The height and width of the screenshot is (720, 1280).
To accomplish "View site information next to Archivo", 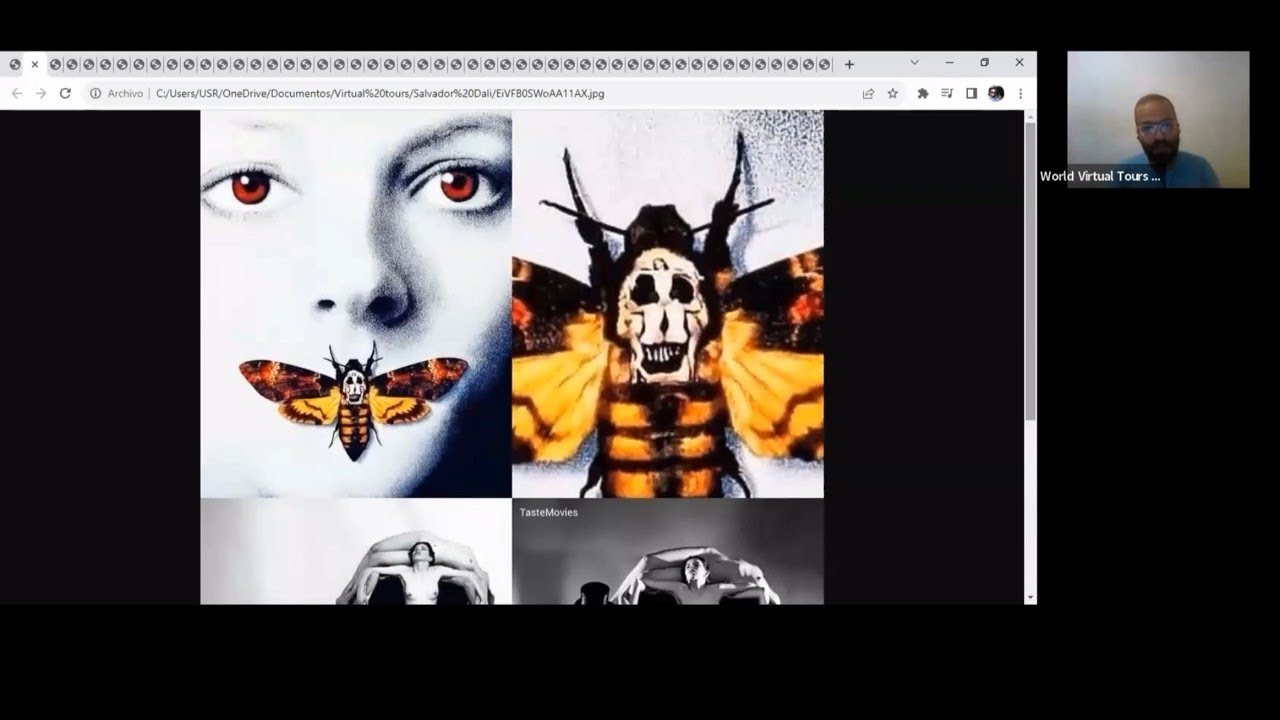I will 96,93.
